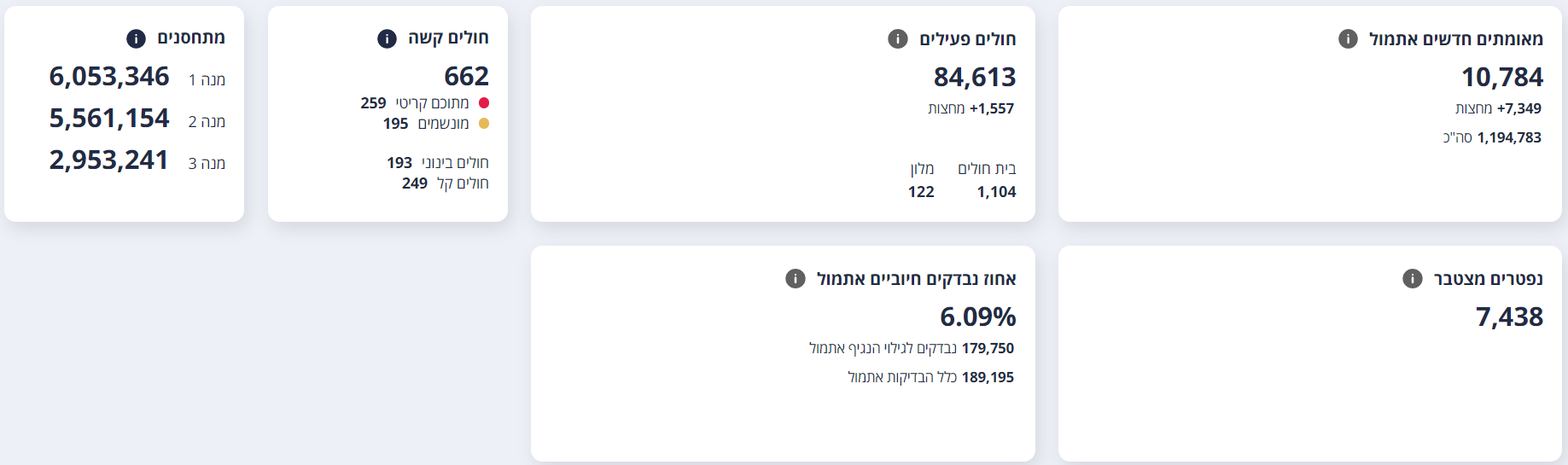Select the 10,784 new confirmed cases figure

click(x=1502, y=77)
